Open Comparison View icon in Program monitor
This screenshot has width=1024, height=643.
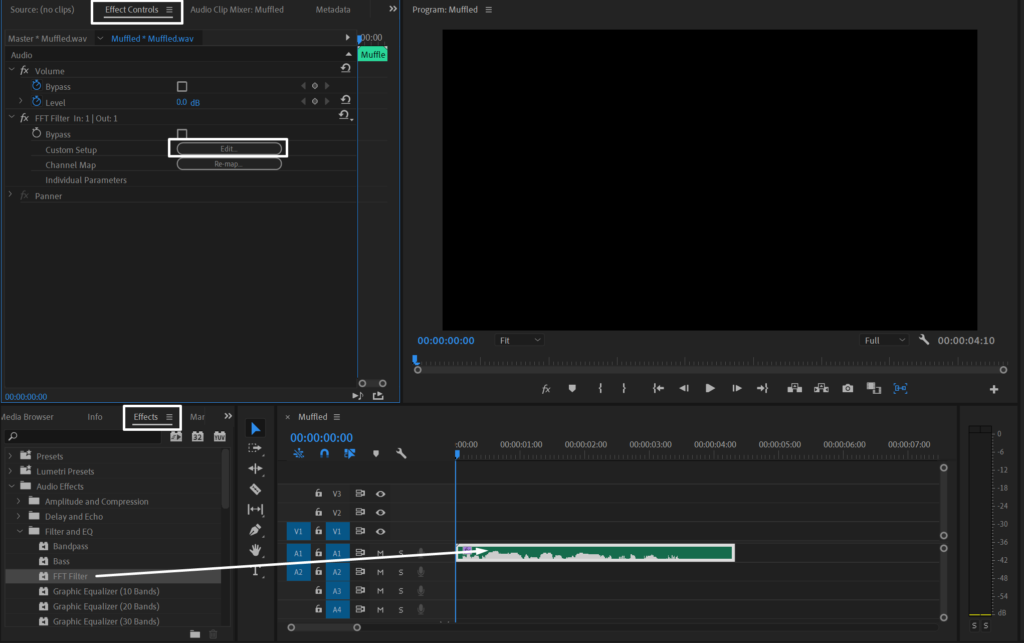coord(874,388)
